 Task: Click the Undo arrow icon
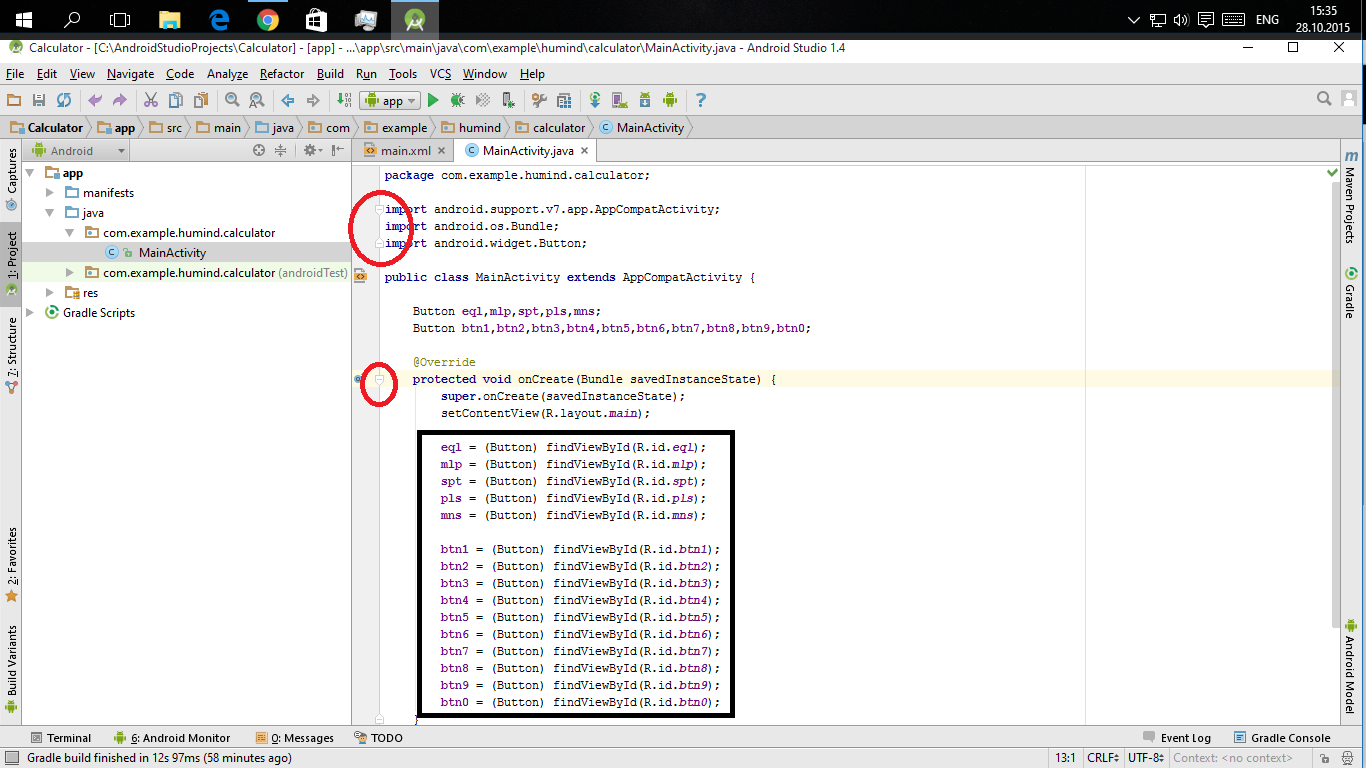click(x=95, y=100)
